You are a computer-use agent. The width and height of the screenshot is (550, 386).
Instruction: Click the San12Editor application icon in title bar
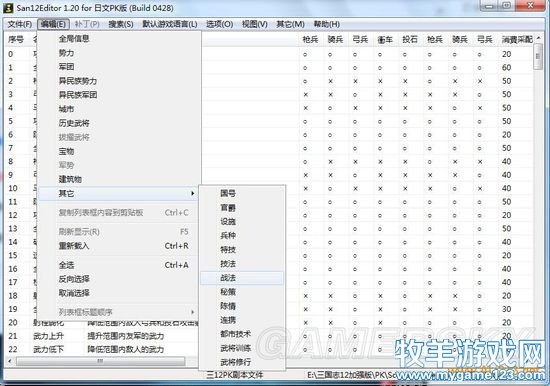pos(8,8)
